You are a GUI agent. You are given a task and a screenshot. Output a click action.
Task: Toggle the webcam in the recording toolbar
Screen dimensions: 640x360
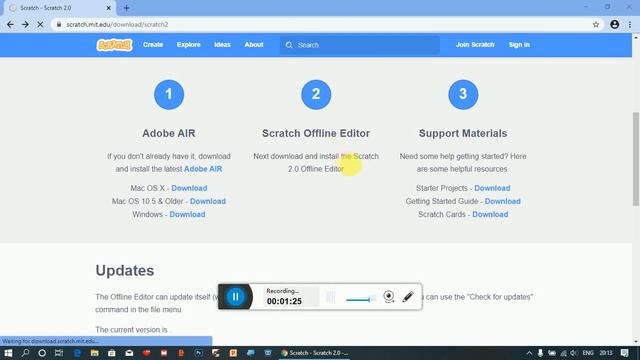389,297
